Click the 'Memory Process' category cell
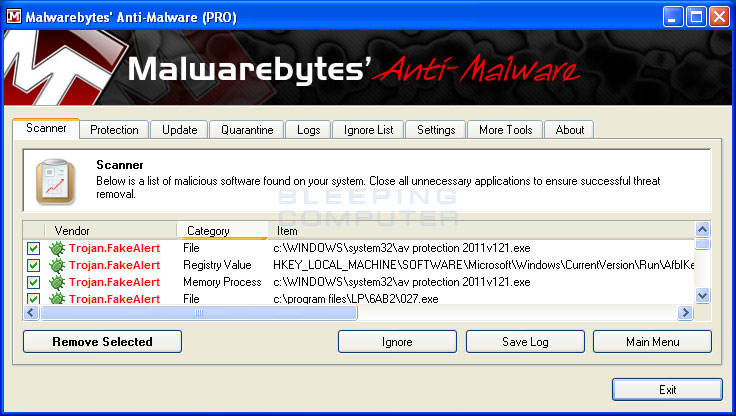The height and width of the screenshot is (416, 736). pyautogui.click(x=222, y=282)
